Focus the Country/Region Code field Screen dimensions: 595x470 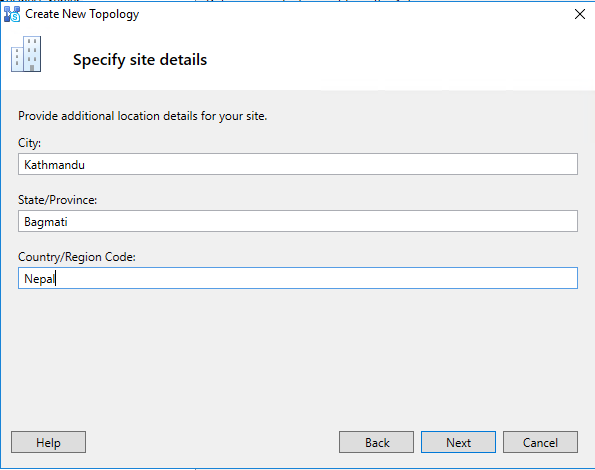coord(298,278)
